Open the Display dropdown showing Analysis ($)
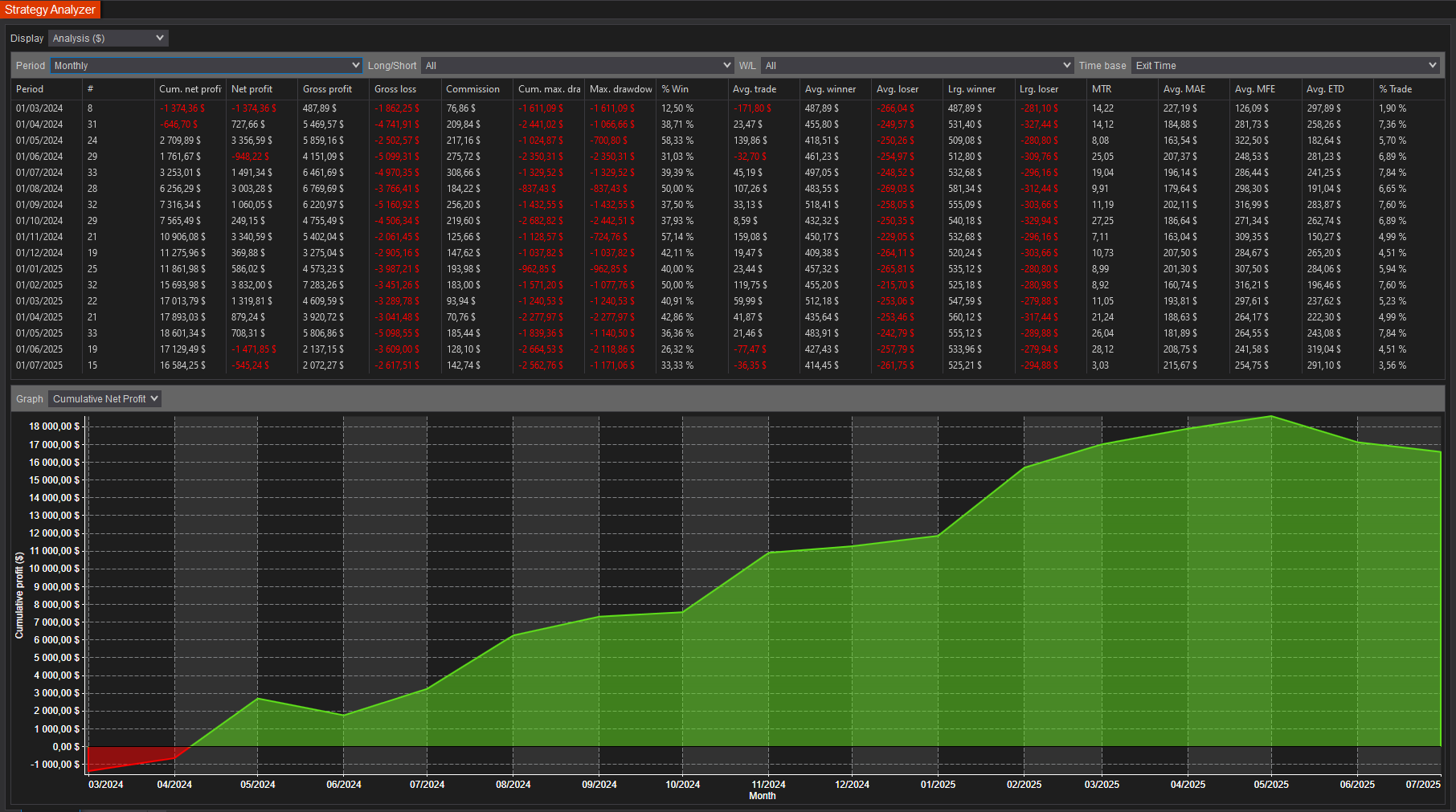1456x812 pixels. coord(108,39)
